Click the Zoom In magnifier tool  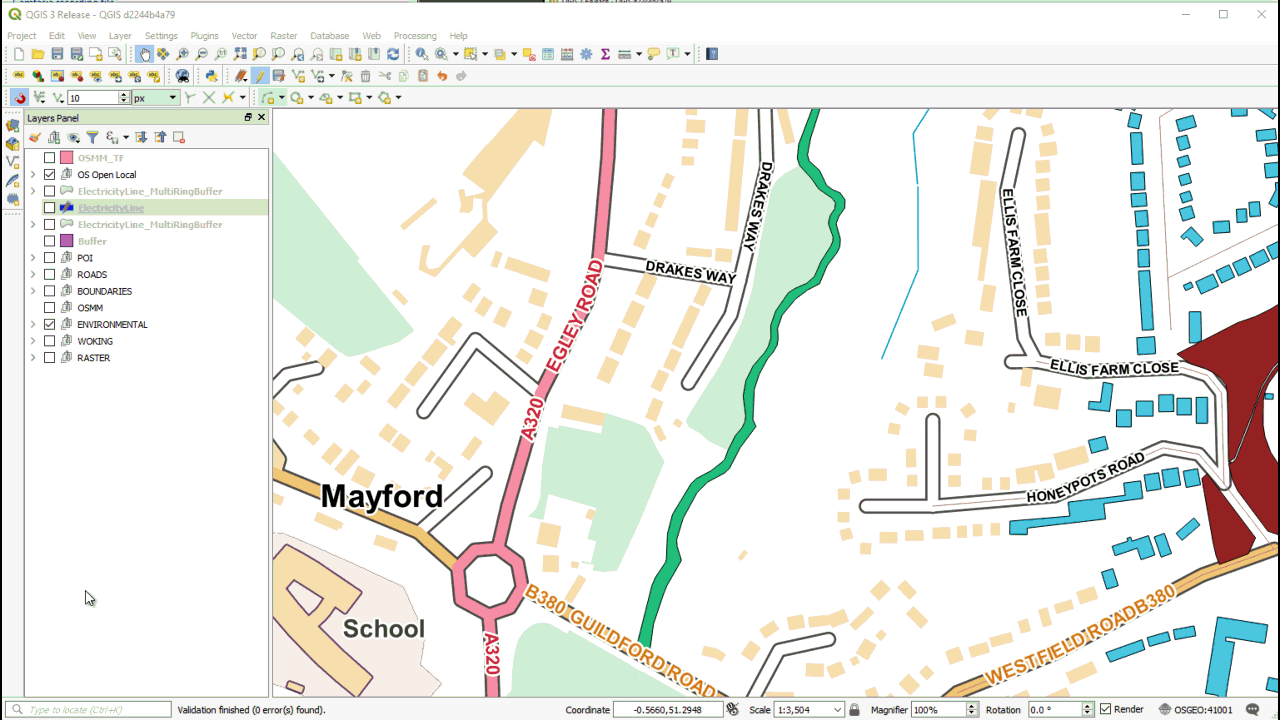pyautogui.click(x=182, y=54)
